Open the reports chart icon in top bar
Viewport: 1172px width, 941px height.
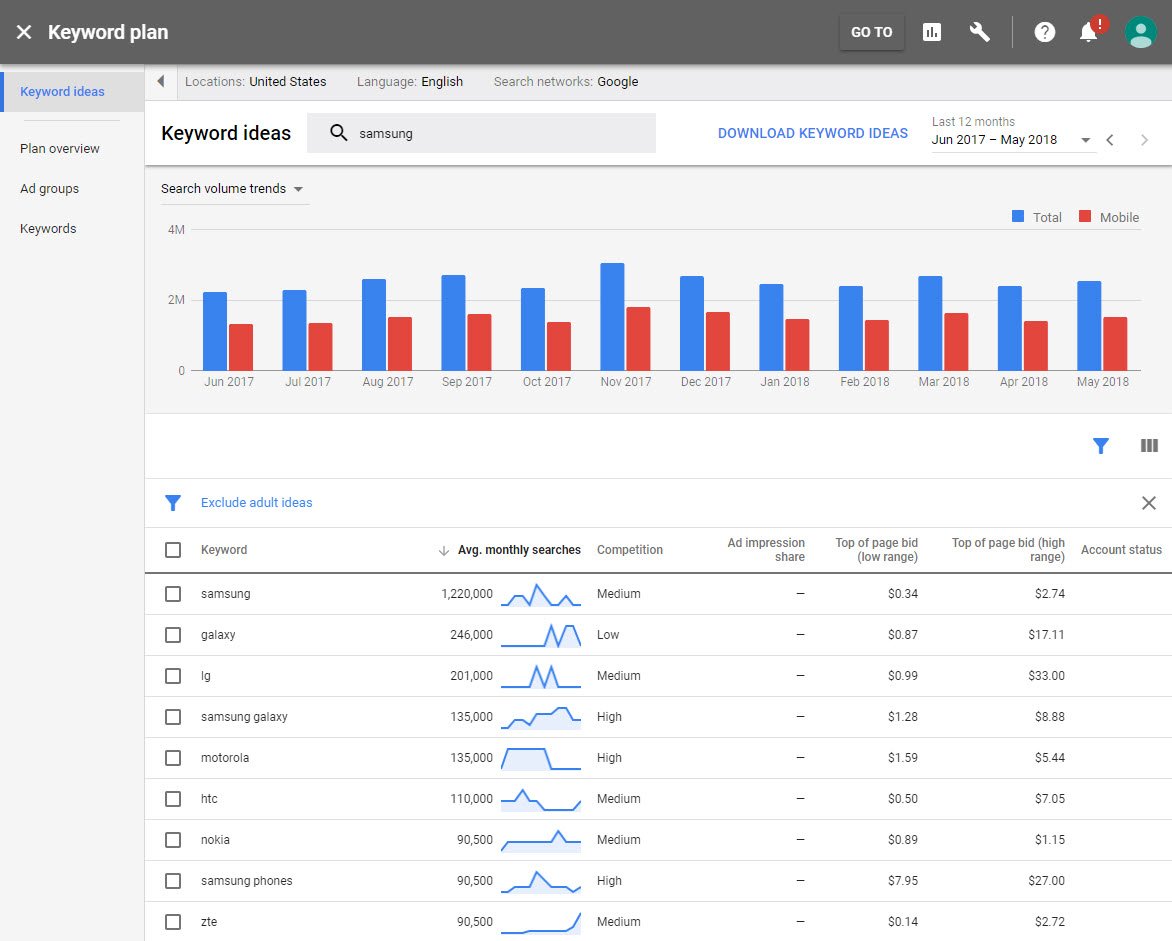931,32
